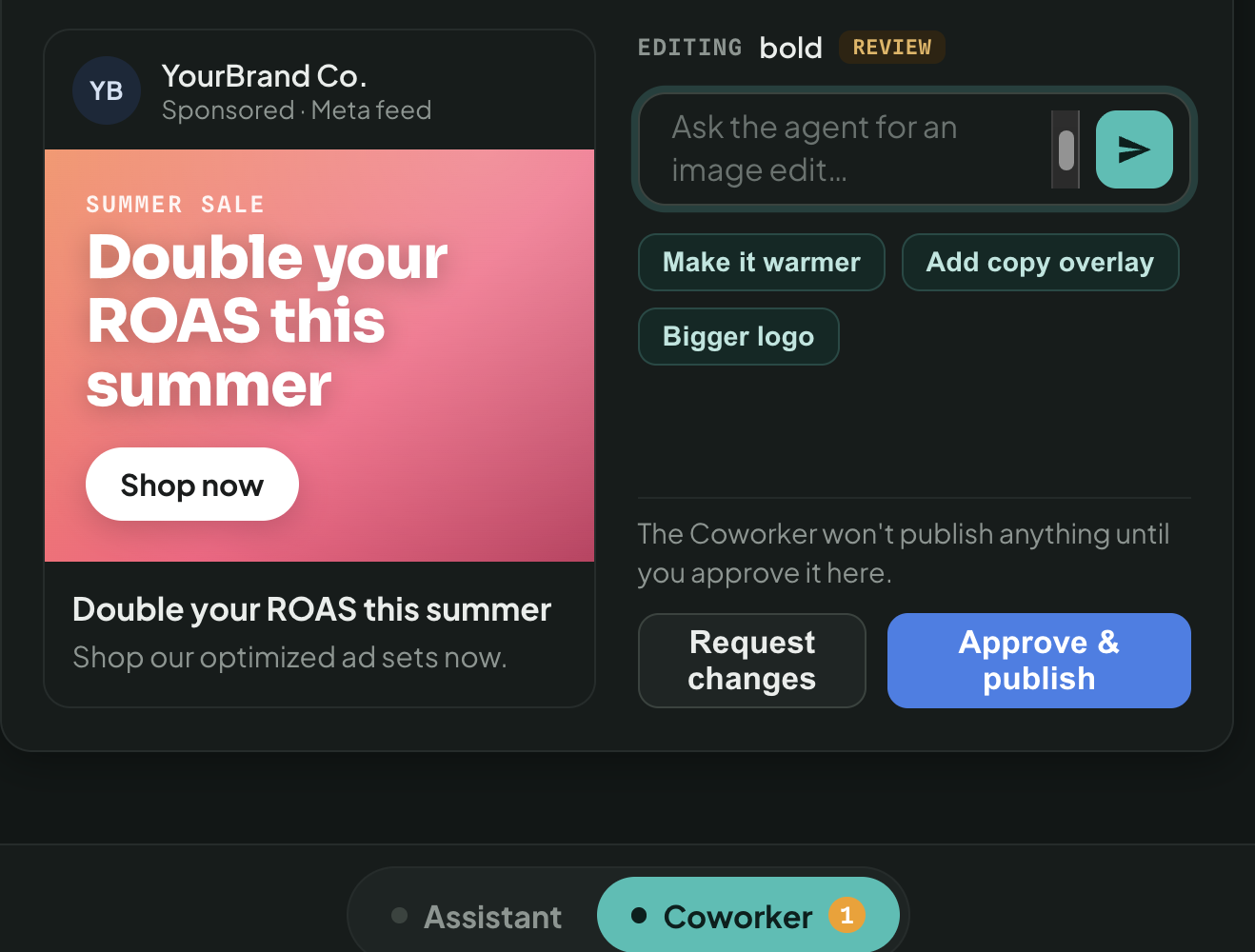Image resolution: width=1255 pixels, height=952 pixels.
Task: Click the Summer Sale ad creative image
Action: click(319, 355)
